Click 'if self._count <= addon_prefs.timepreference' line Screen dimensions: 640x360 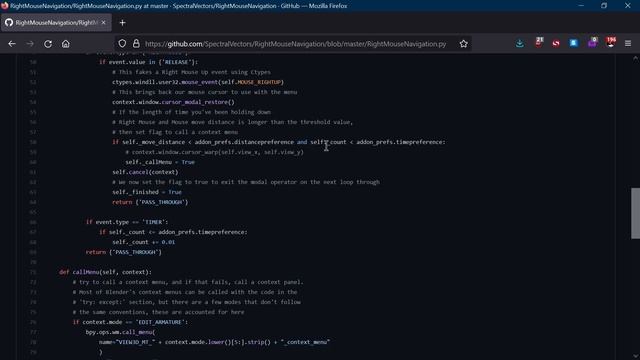[173, 232]
